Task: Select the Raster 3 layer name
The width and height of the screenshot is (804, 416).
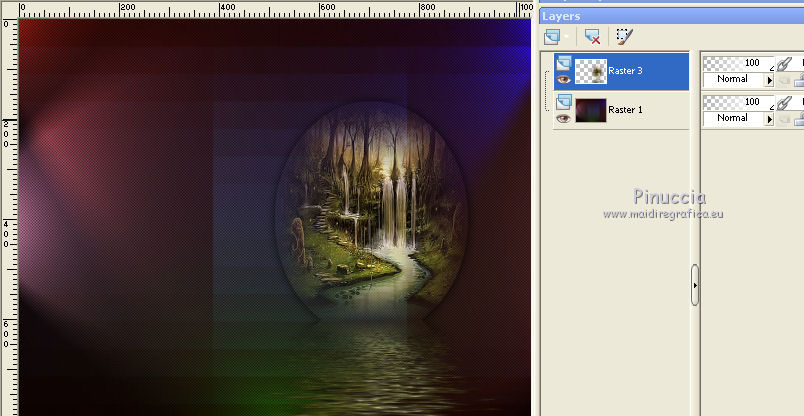Action: coord(625,71)
